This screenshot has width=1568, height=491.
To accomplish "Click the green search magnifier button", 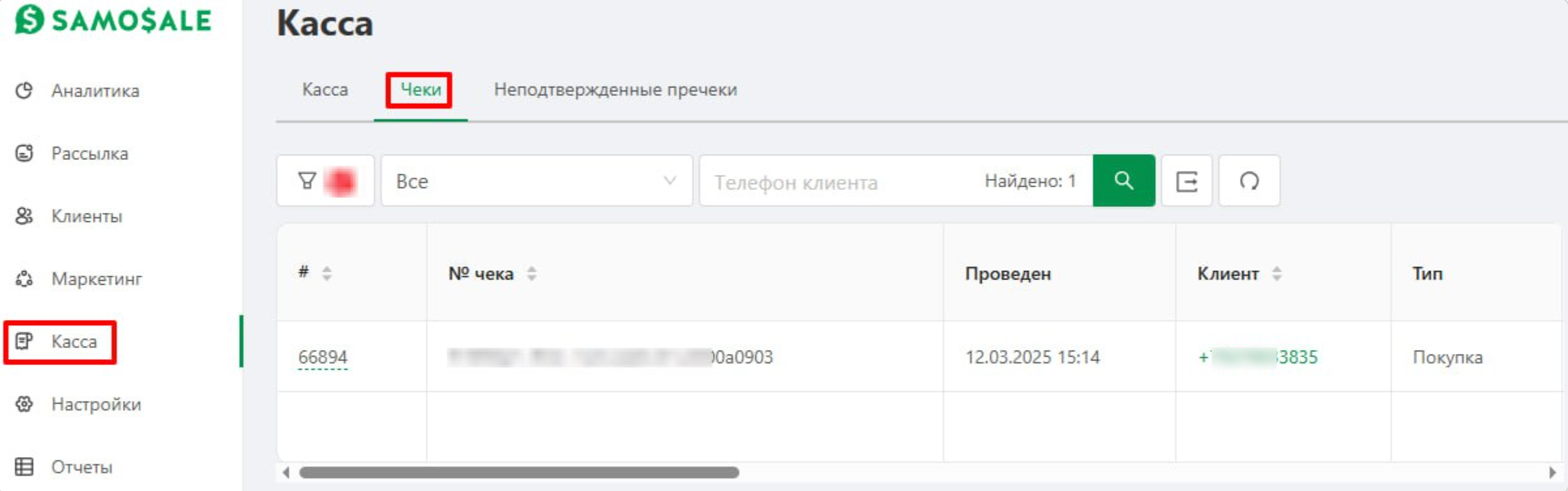I will coord(1124,181).
